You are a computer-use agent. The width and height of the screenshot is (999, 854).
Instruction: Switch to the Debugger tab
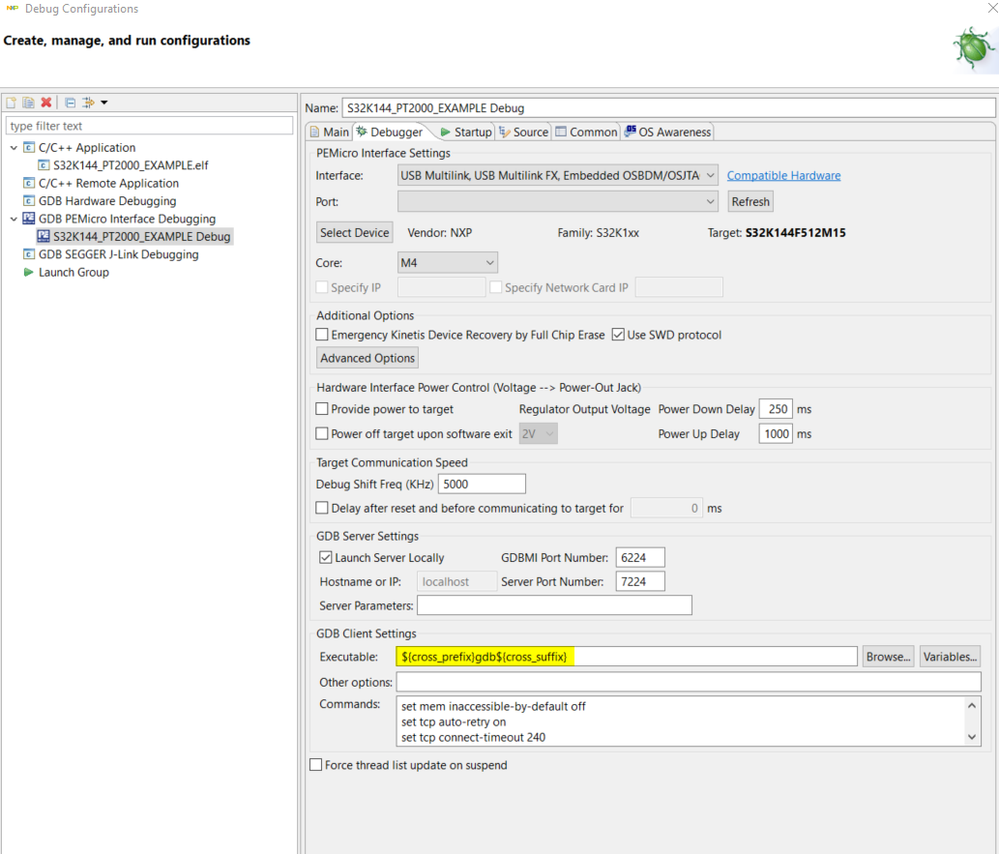click(390, 132)
